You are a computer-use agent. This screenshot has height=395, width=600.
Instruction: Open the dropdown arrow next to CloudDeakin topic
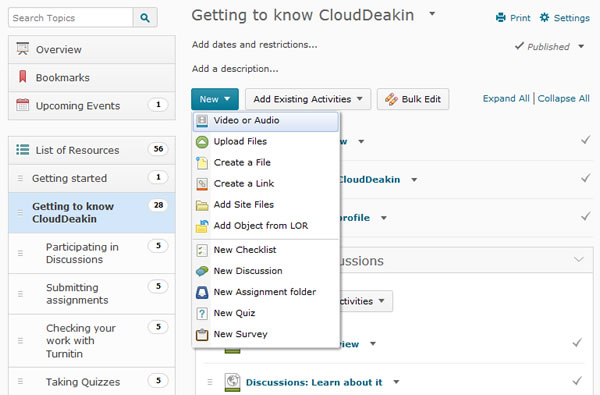click(414, 180)
